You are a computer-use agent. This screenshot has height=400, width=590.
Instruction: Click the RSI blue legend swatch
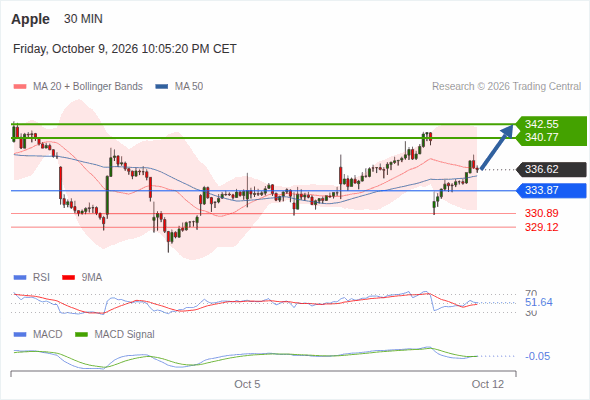pos(20,278)
